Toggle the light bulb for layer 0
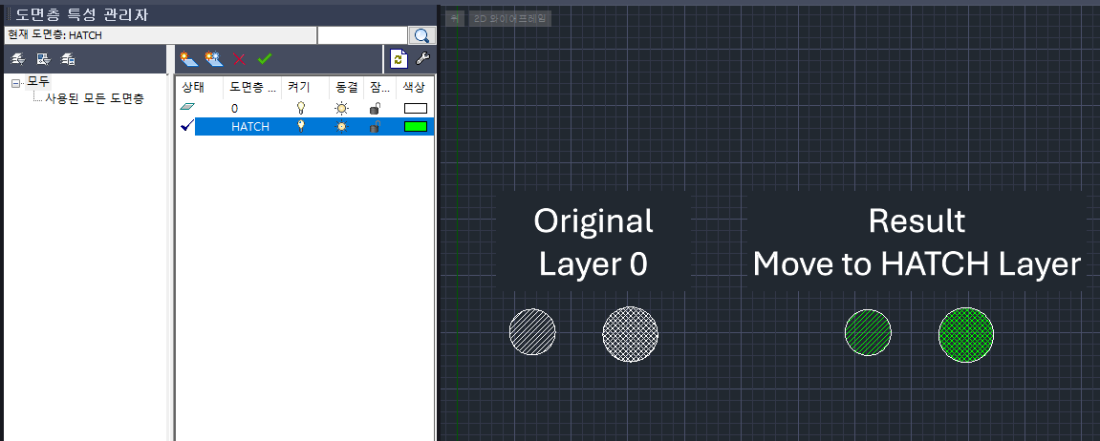 [299, 108]
